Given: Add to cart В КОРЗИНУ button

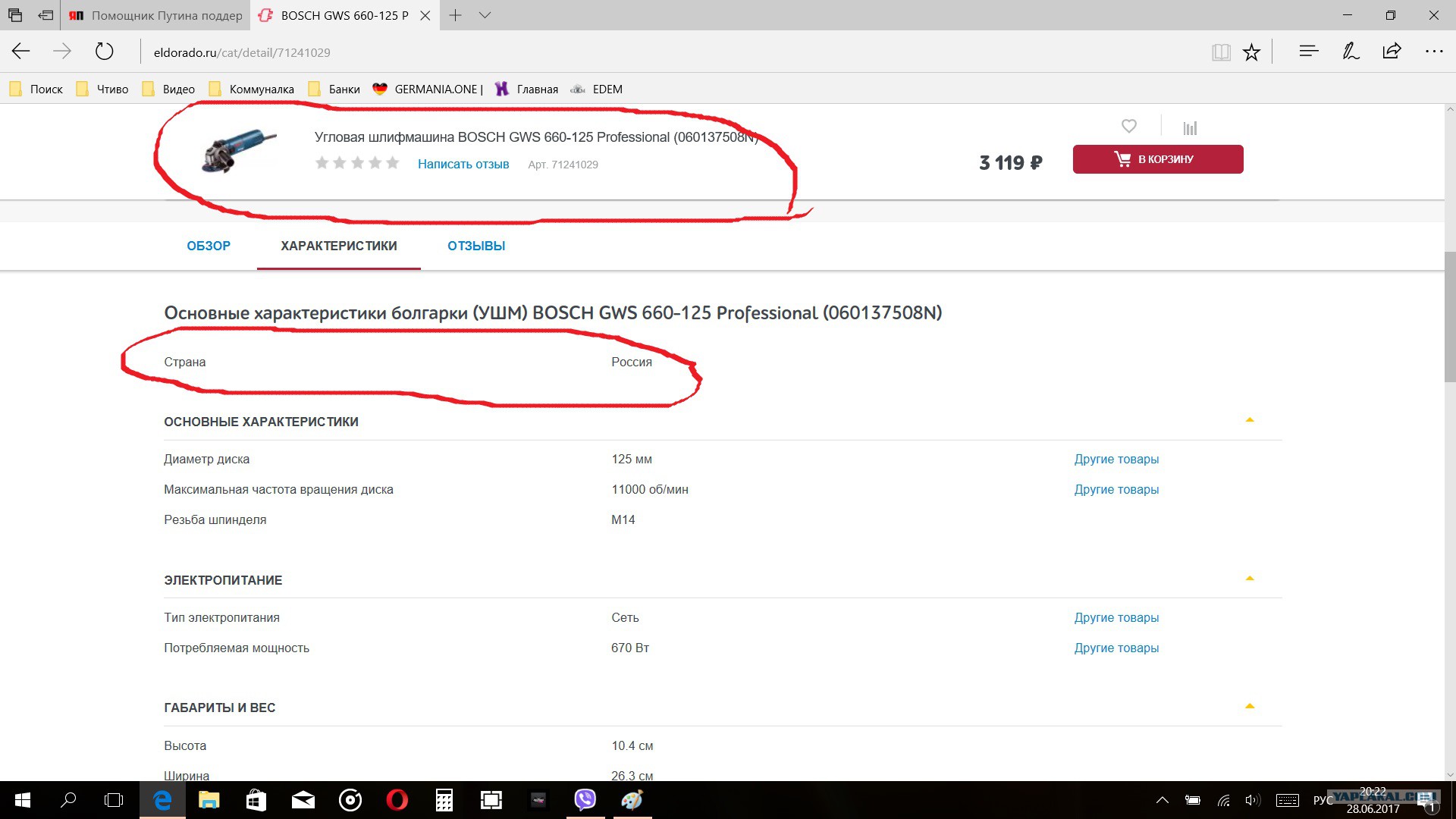Looking at the screenshot, I should click(1158, 159).
